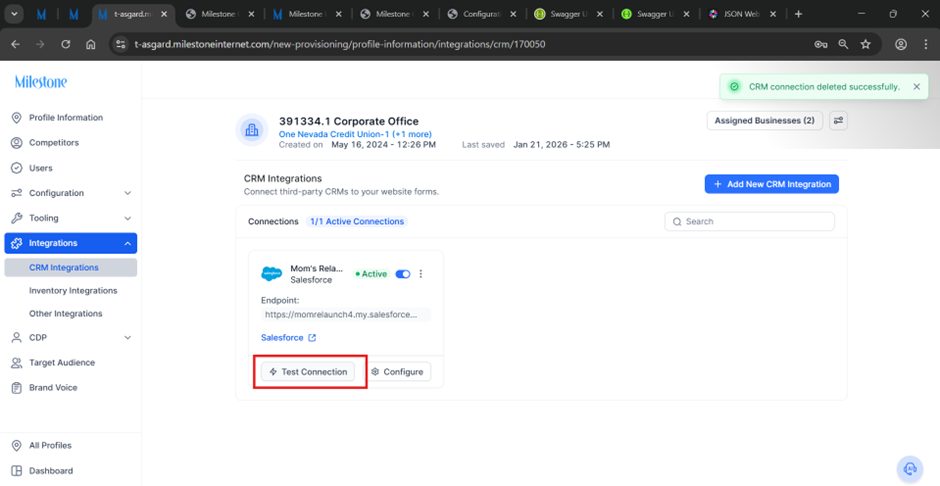Screen dimensions: 940x486
Task: Open password manager key icon
Action: pos(821,44)
